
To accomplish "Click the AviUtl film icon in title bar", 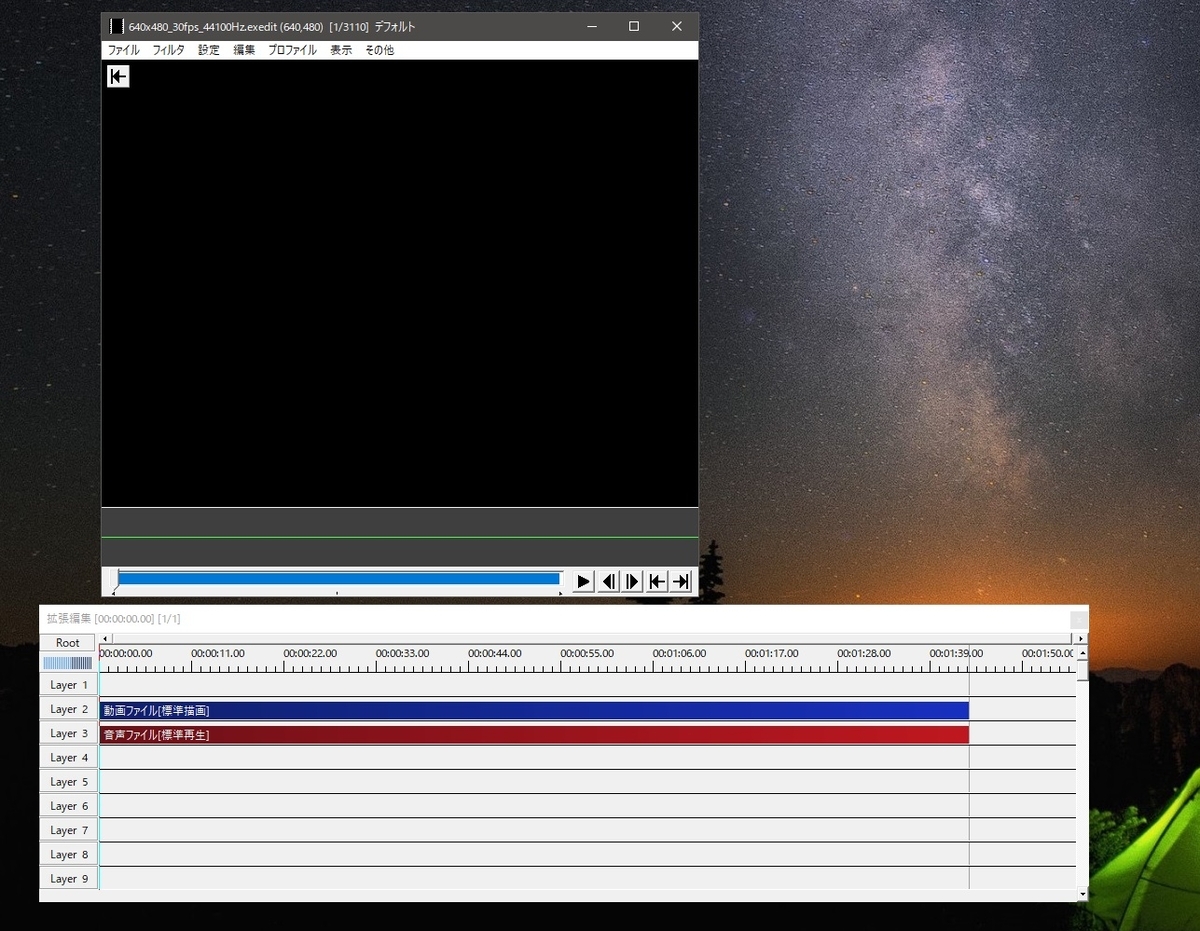I will [117, 27].
